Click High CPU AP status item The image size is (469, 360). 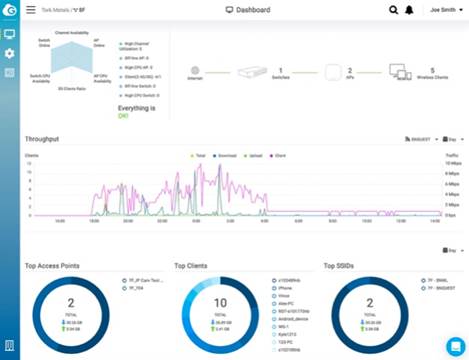point(136,67)
